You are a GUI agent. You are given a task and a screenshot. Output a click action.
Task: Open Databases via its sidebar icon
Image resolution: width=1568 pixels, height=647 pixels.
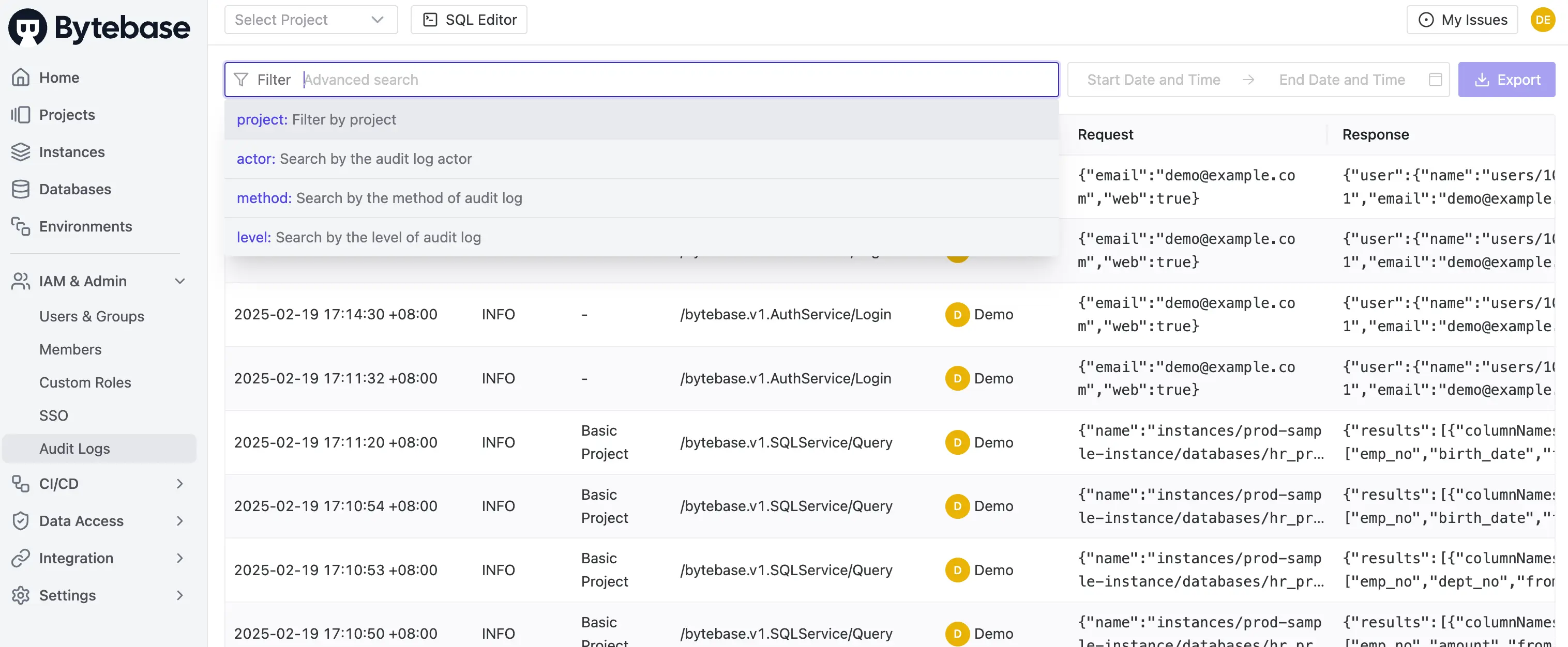tap(21, 189)
